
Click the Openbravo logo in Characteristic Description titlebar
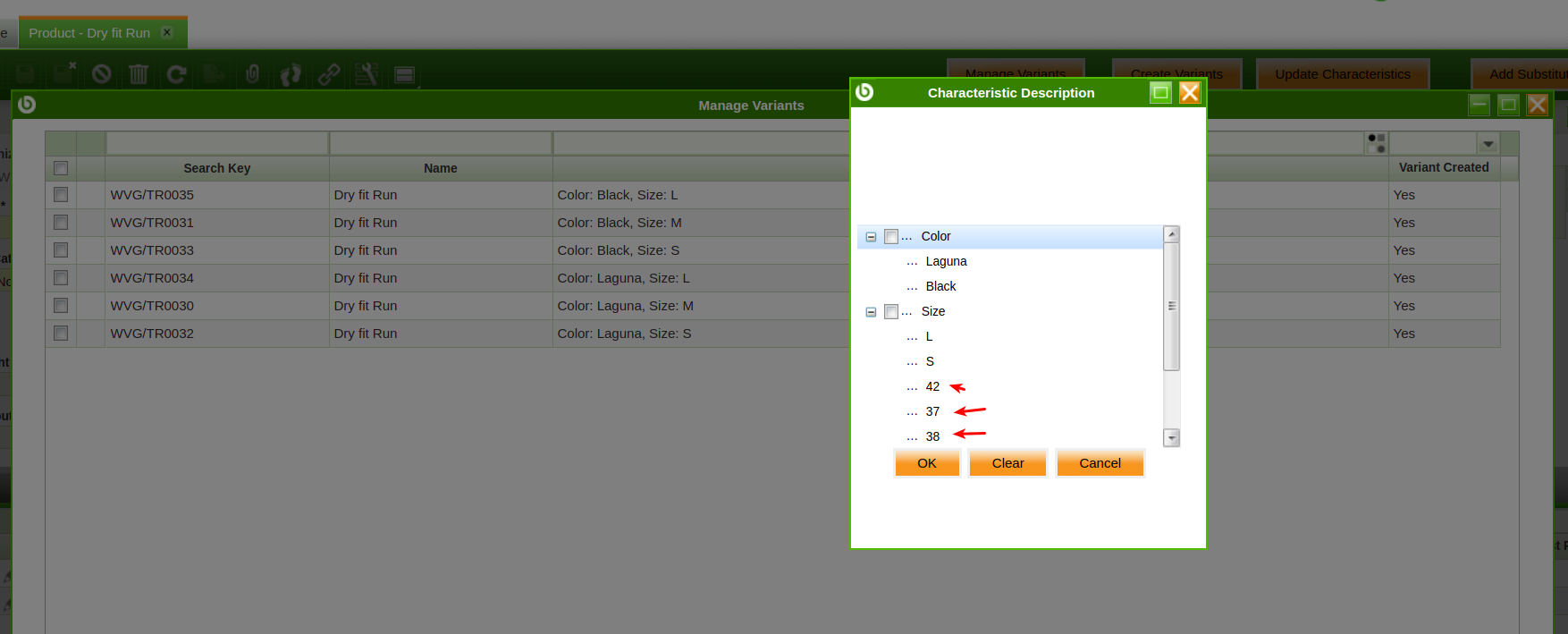tap(864, 92)
